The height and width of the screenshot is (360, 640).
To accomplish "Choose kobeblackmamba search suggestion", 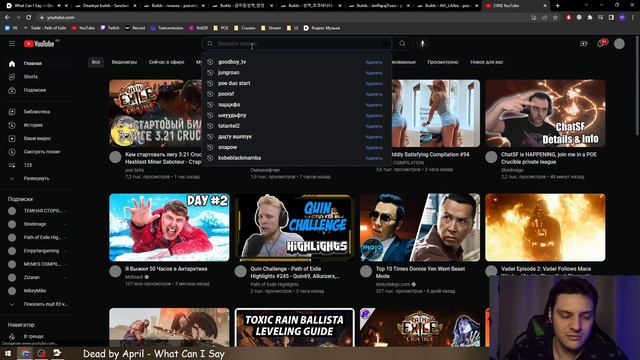I will [239, 158].
